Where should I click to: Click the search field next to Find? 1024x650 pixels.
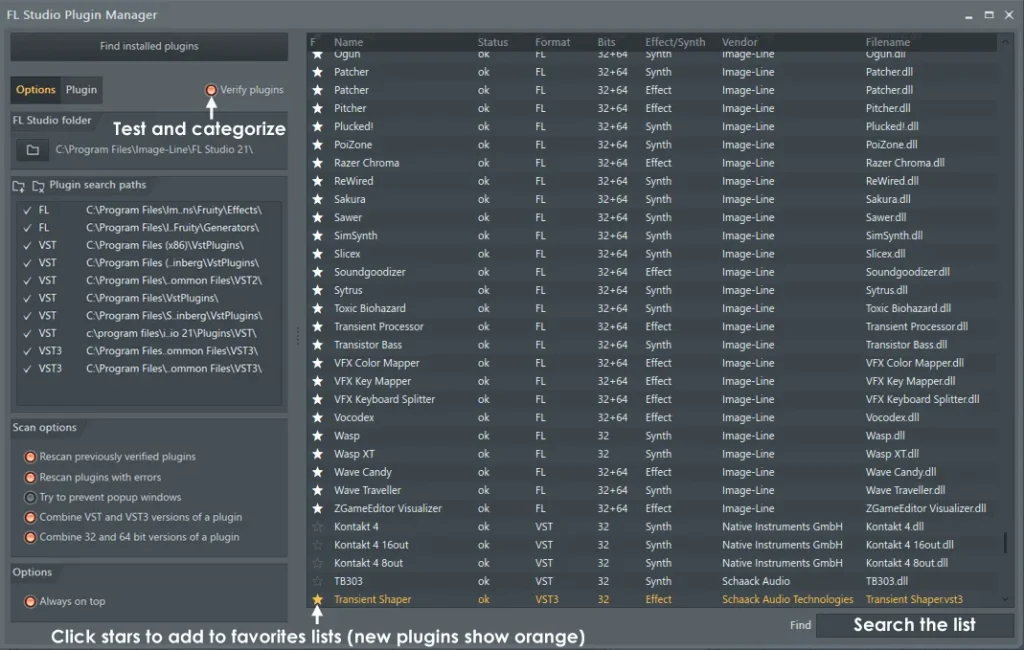[x=915, y=625]
